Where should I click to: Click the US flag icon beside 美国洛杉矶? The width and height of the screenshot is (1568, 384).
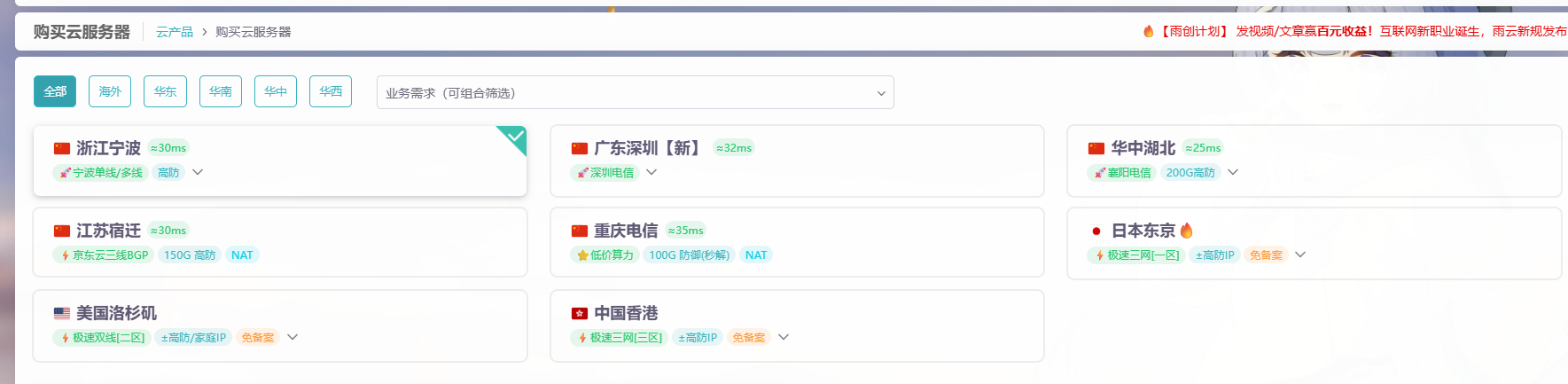pyautogui.click(x=62, y=313)
